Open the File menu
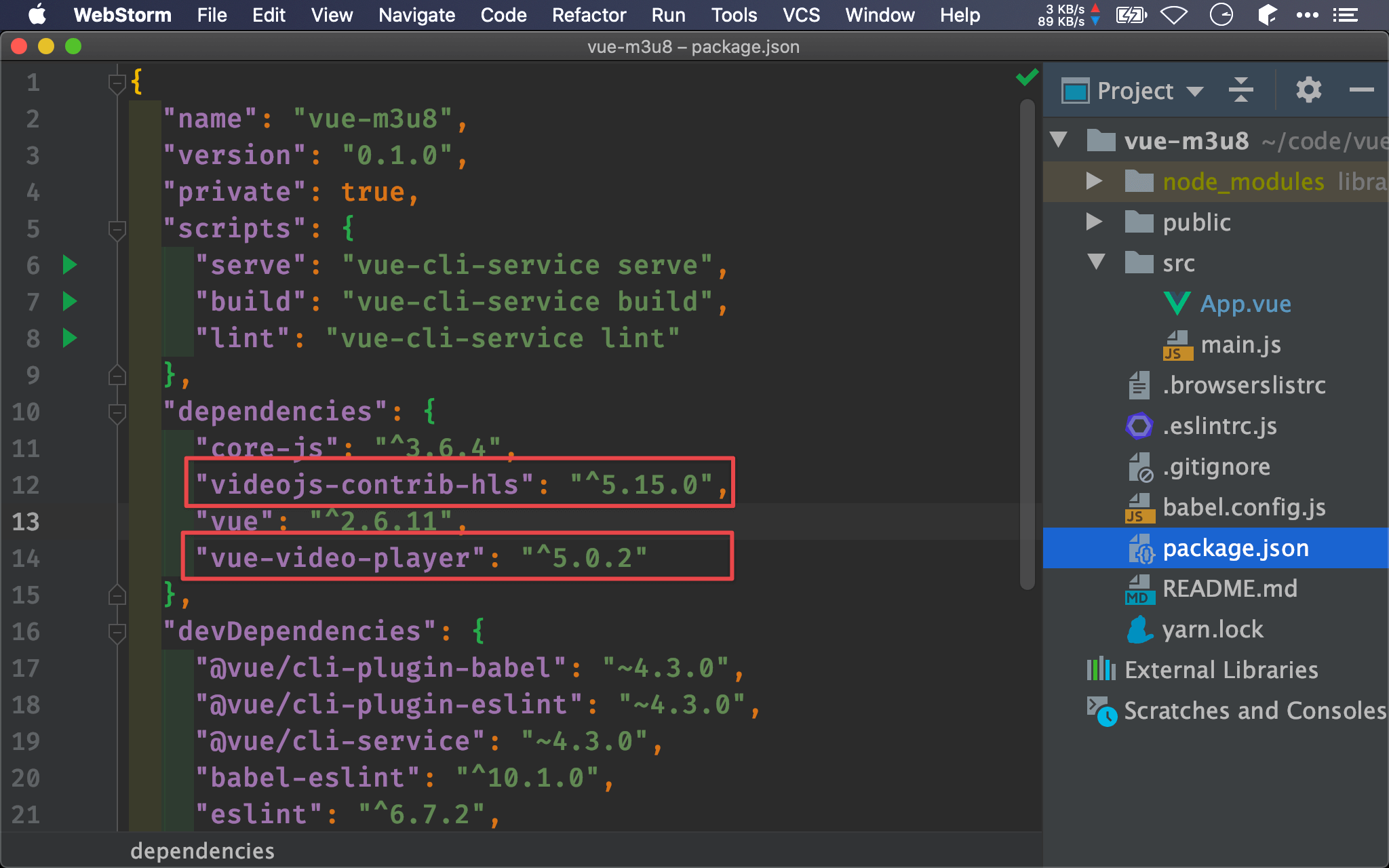1389x868 pixels. (212, 15)
